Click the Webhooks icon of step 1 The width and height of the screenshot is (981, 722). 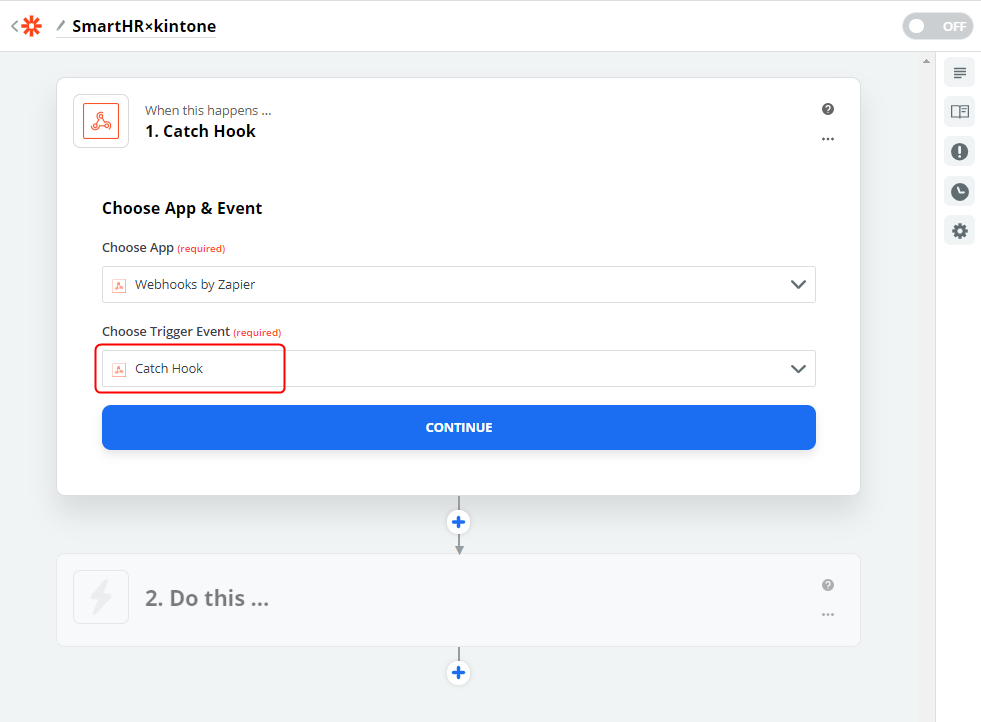(x=101, y=121)
